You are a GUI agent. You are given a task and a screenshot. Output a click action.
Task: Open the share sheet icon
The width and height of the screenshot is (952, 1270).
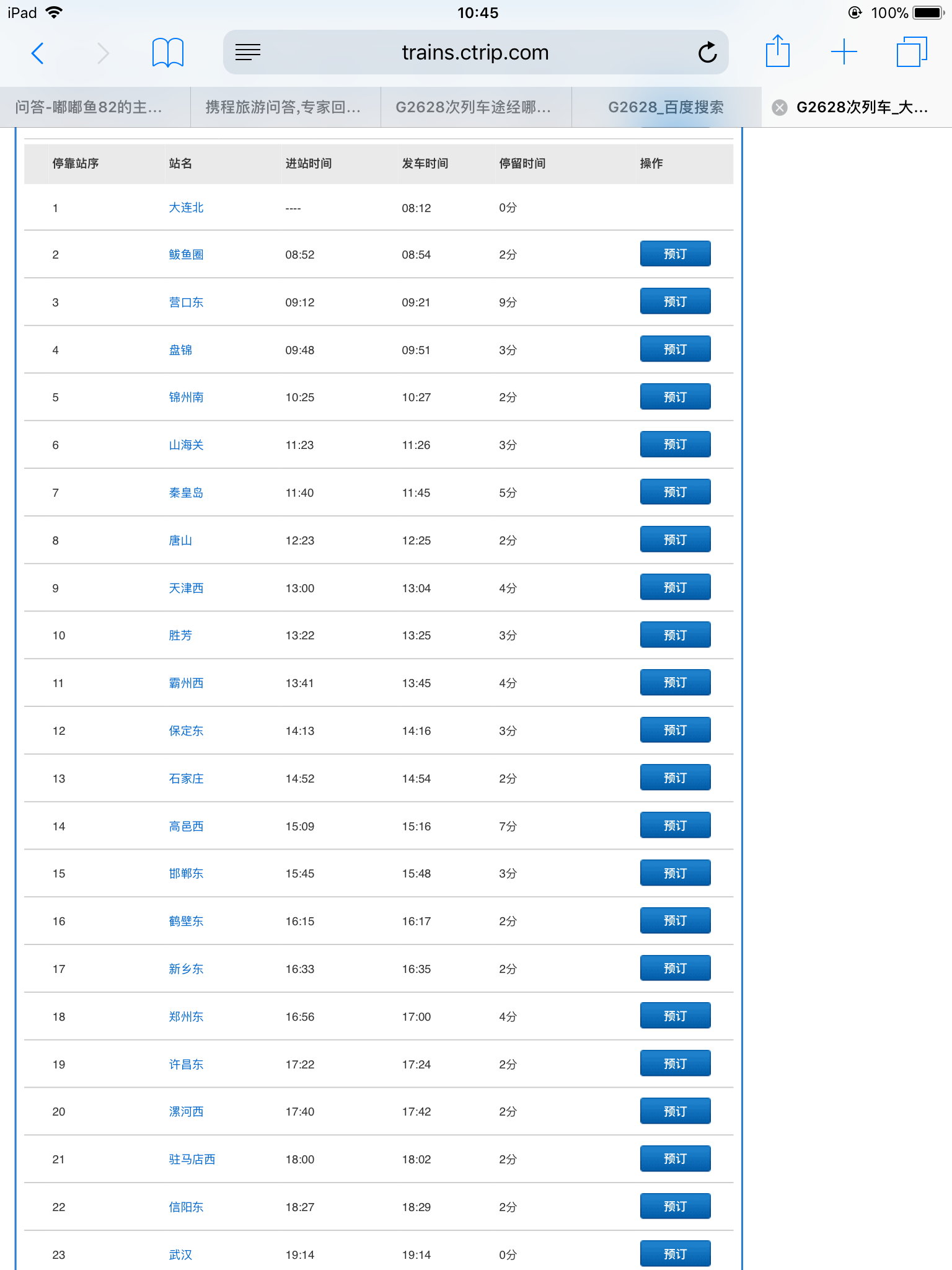[x=777, y=51]
